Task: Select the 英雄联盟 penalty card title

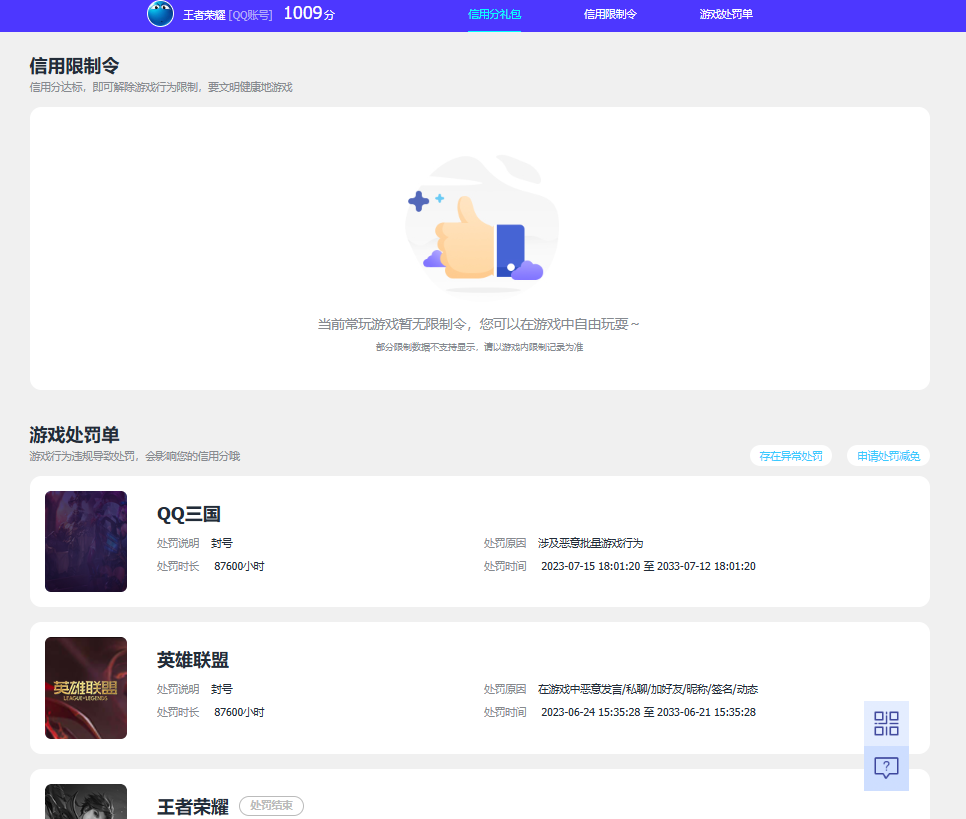Action: pyautogui.click(x=193, y=660)
